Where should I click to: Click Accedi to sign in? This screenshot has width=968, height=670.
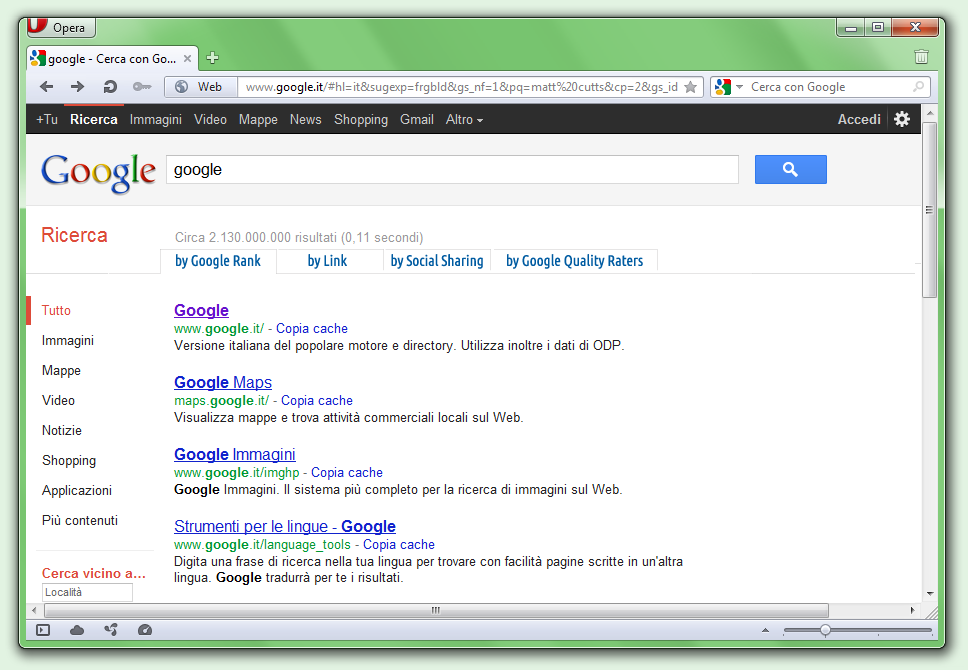[x=859, y=120]
